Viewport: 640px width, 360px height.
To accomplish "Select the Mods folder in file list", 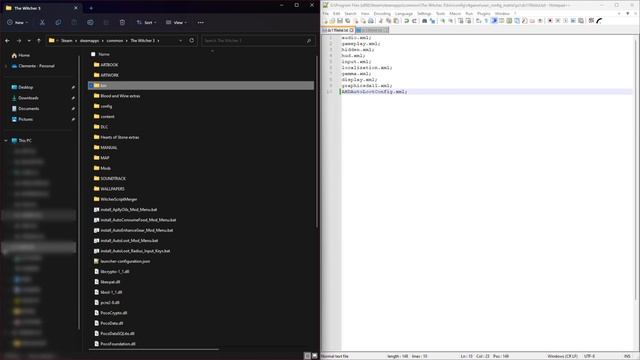I will click(x=105, y=168).
